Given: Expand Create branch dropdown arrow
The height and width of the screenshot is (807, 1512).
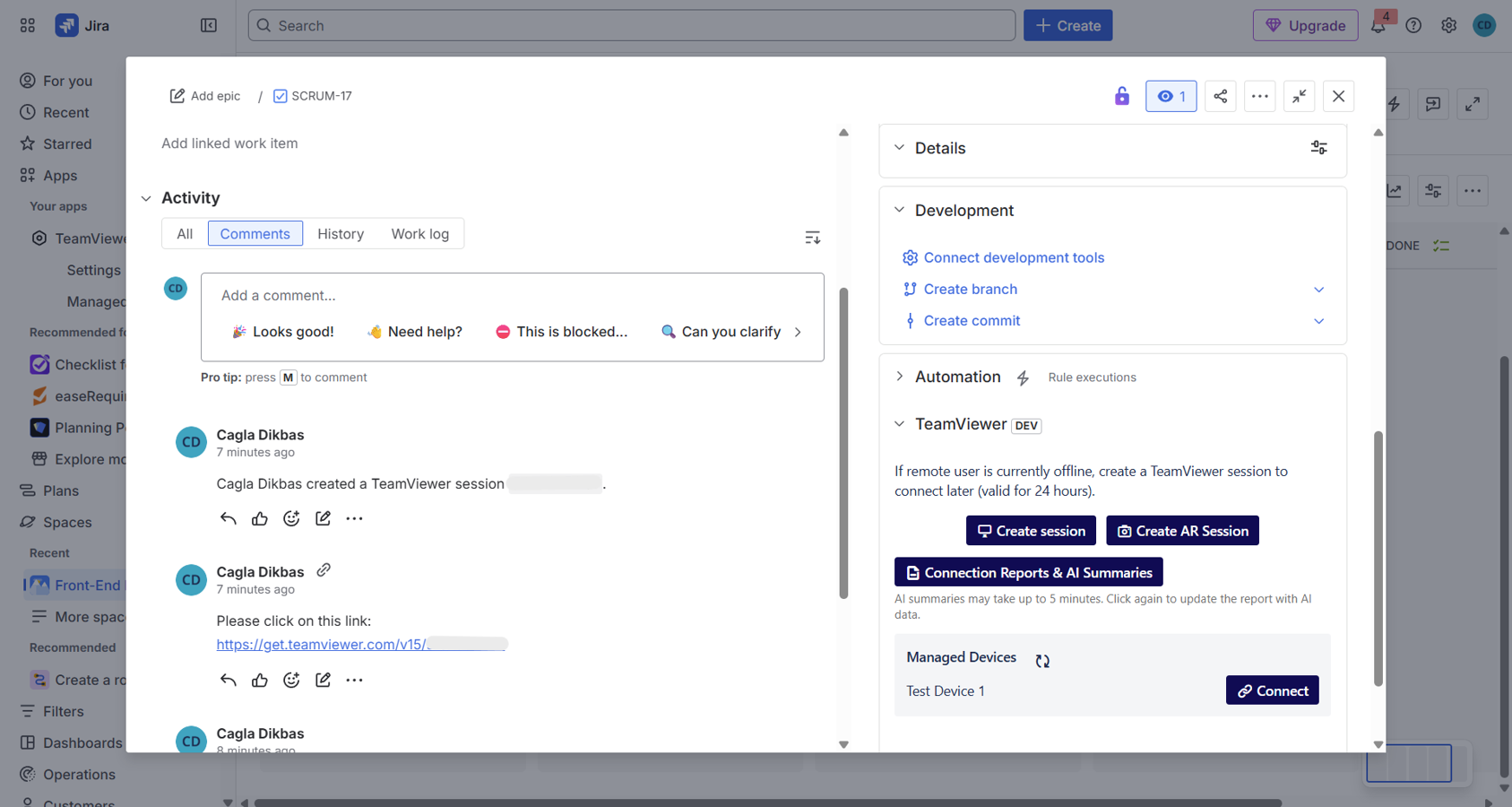Looking at the screenshot, I should tap(1318, 290).
